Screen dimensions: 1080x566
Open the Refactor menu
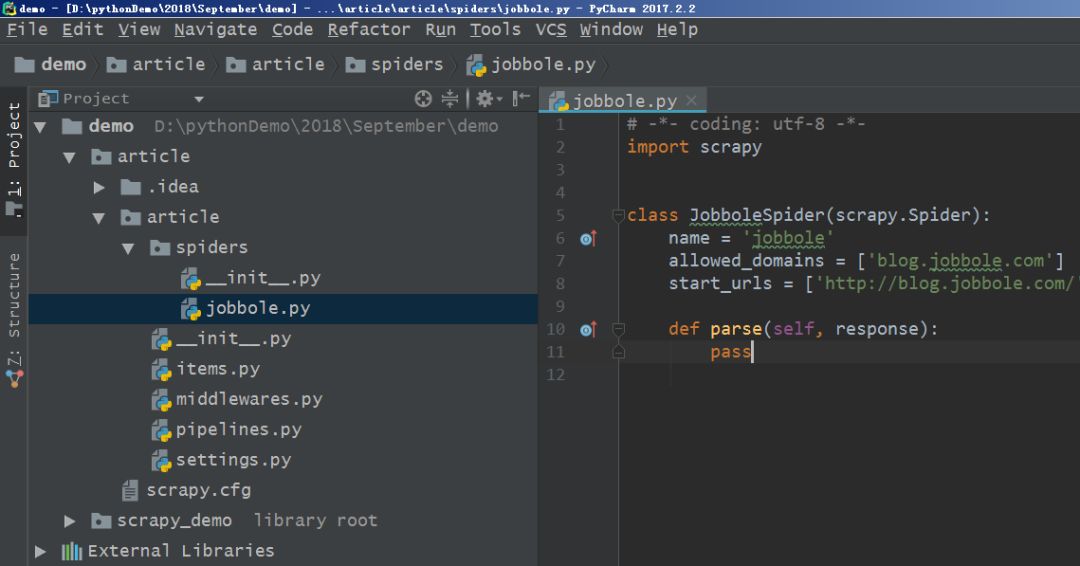(368, 30)
